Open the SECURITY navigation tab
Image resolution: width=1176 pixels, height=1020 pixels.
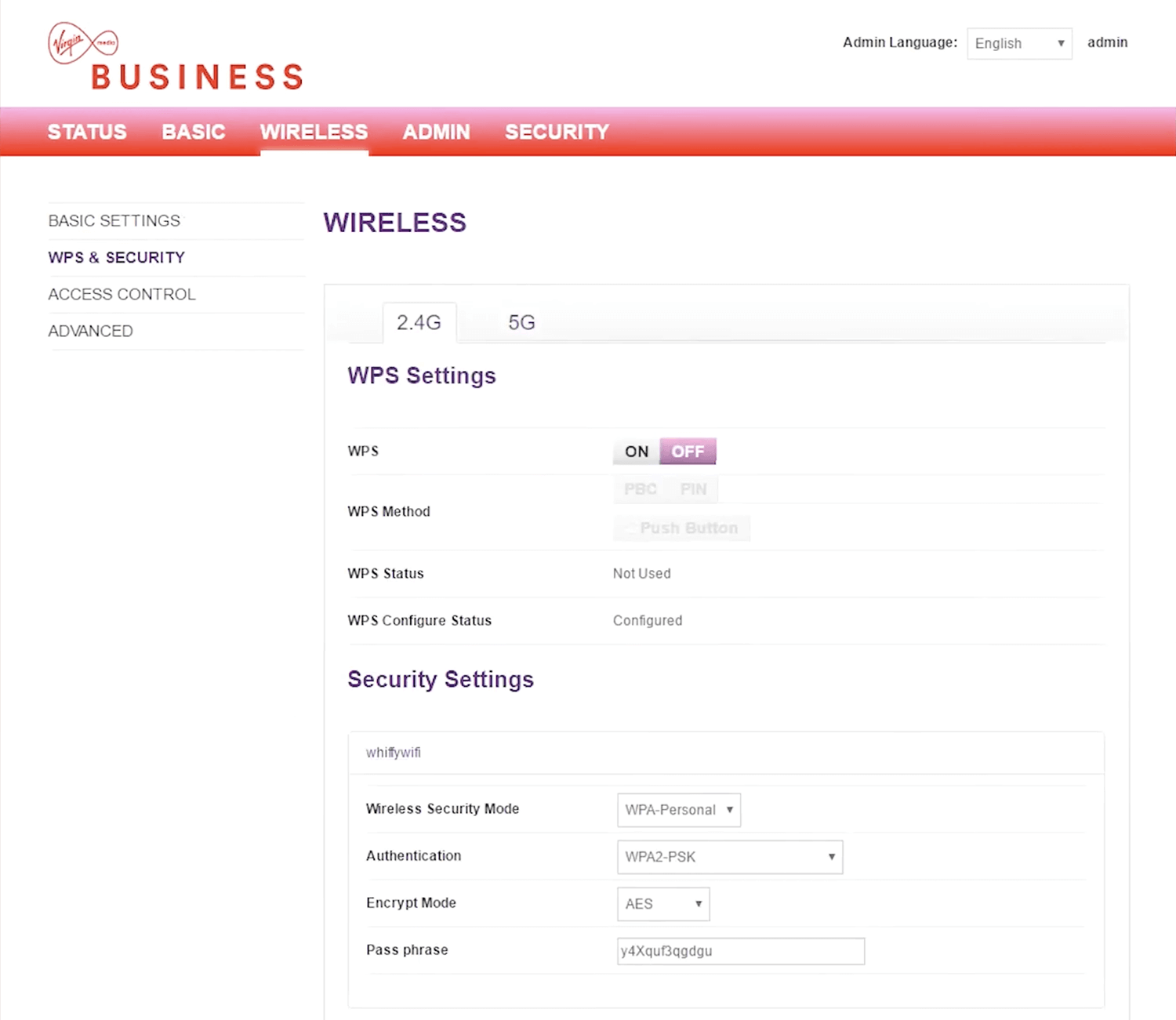[557, 132]
